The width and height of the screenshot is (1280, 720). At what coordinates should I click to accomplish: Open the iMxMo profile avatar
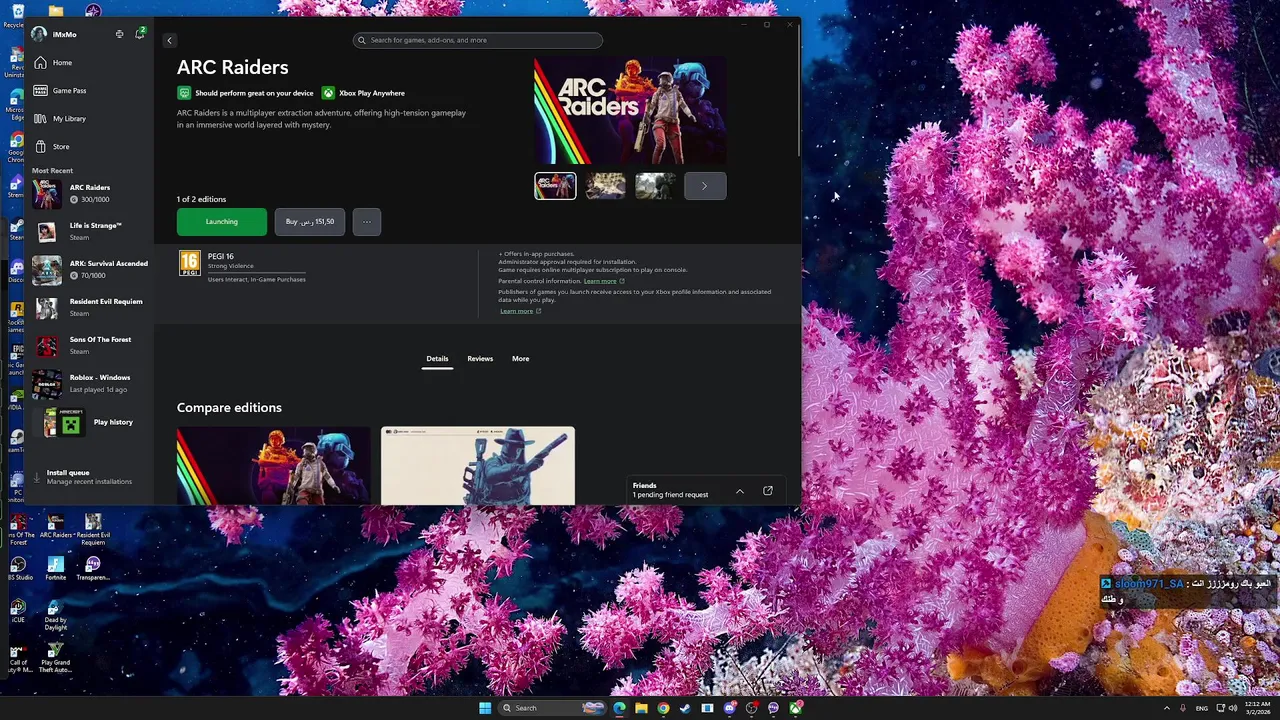tap(39, 34)
